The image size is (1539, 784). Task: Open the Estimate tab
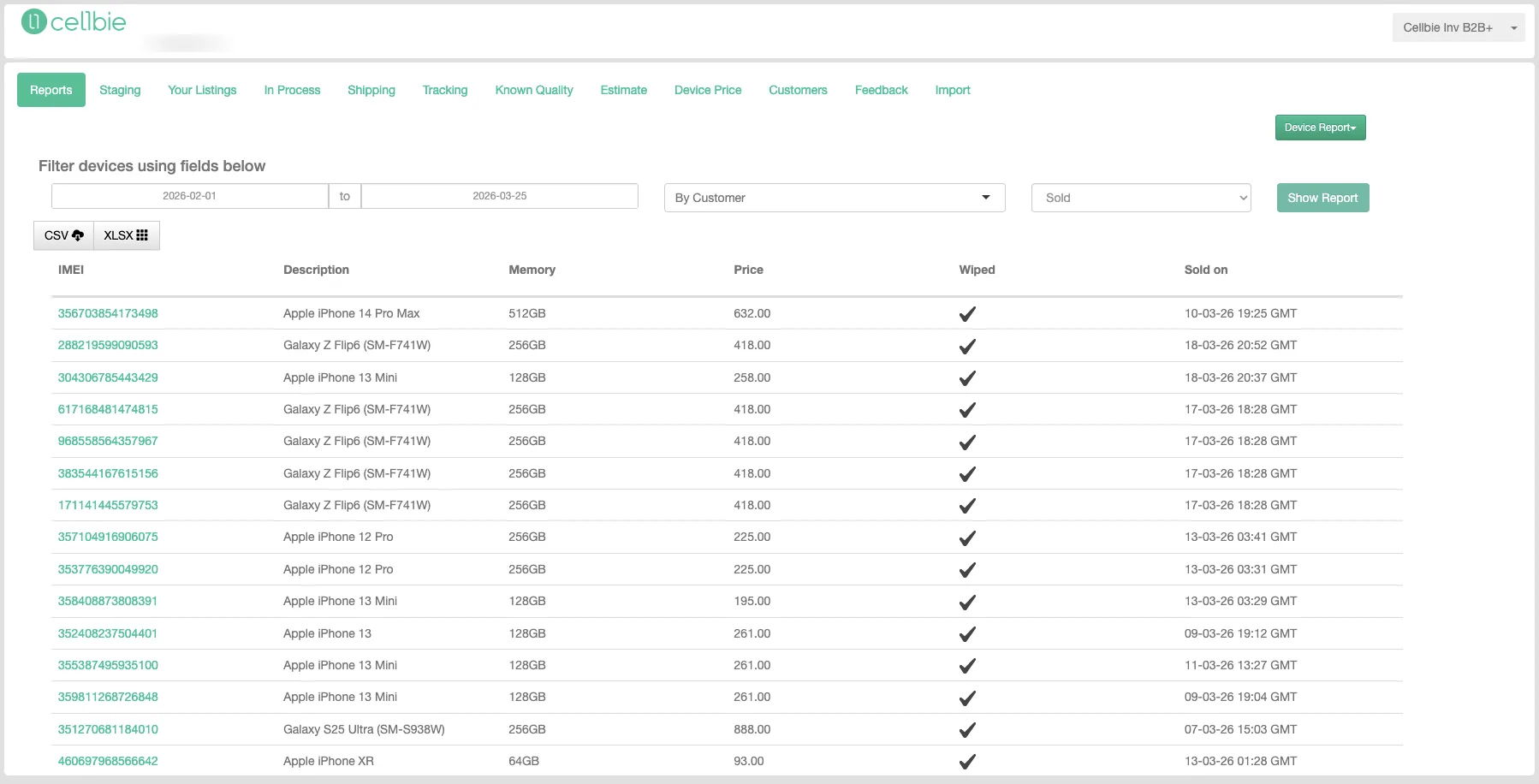click(624, 90)
